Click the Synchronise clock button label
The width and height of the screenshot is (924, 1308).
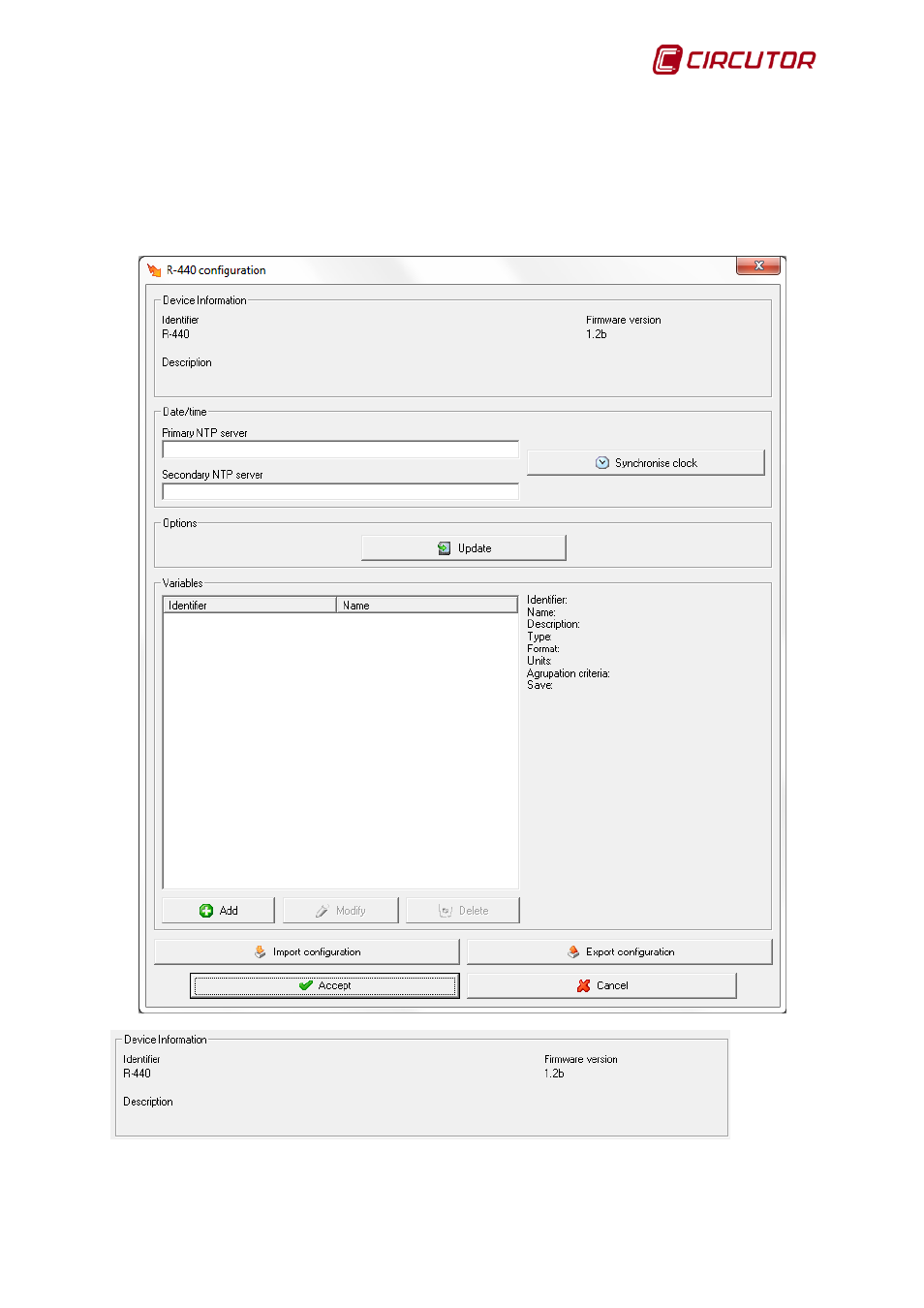click(656, 463)
